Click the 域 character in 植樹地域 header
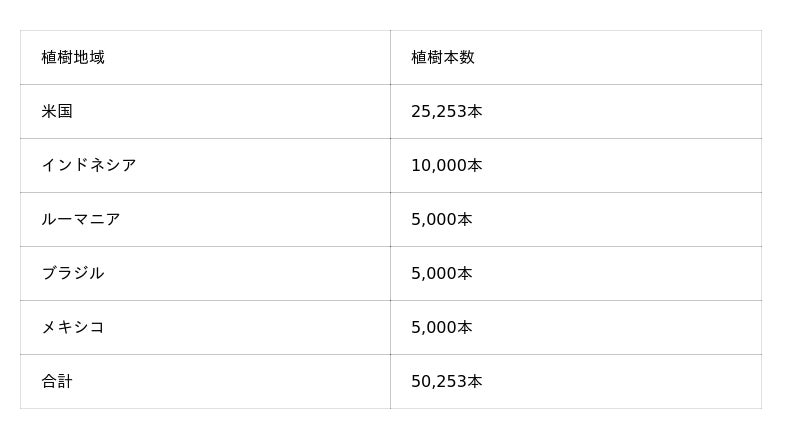800x439 pixels. click(97, 58)
